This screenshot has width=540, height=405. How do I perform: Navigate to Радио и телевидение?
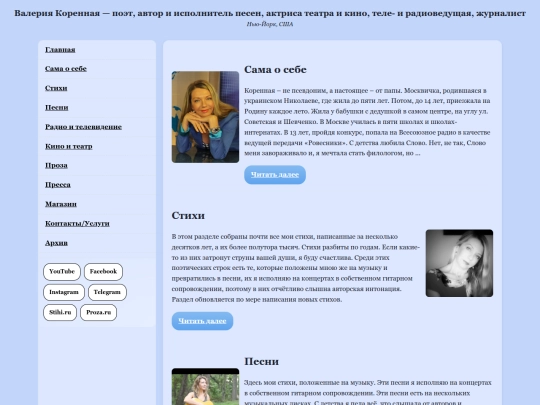[x=83, y=127]
